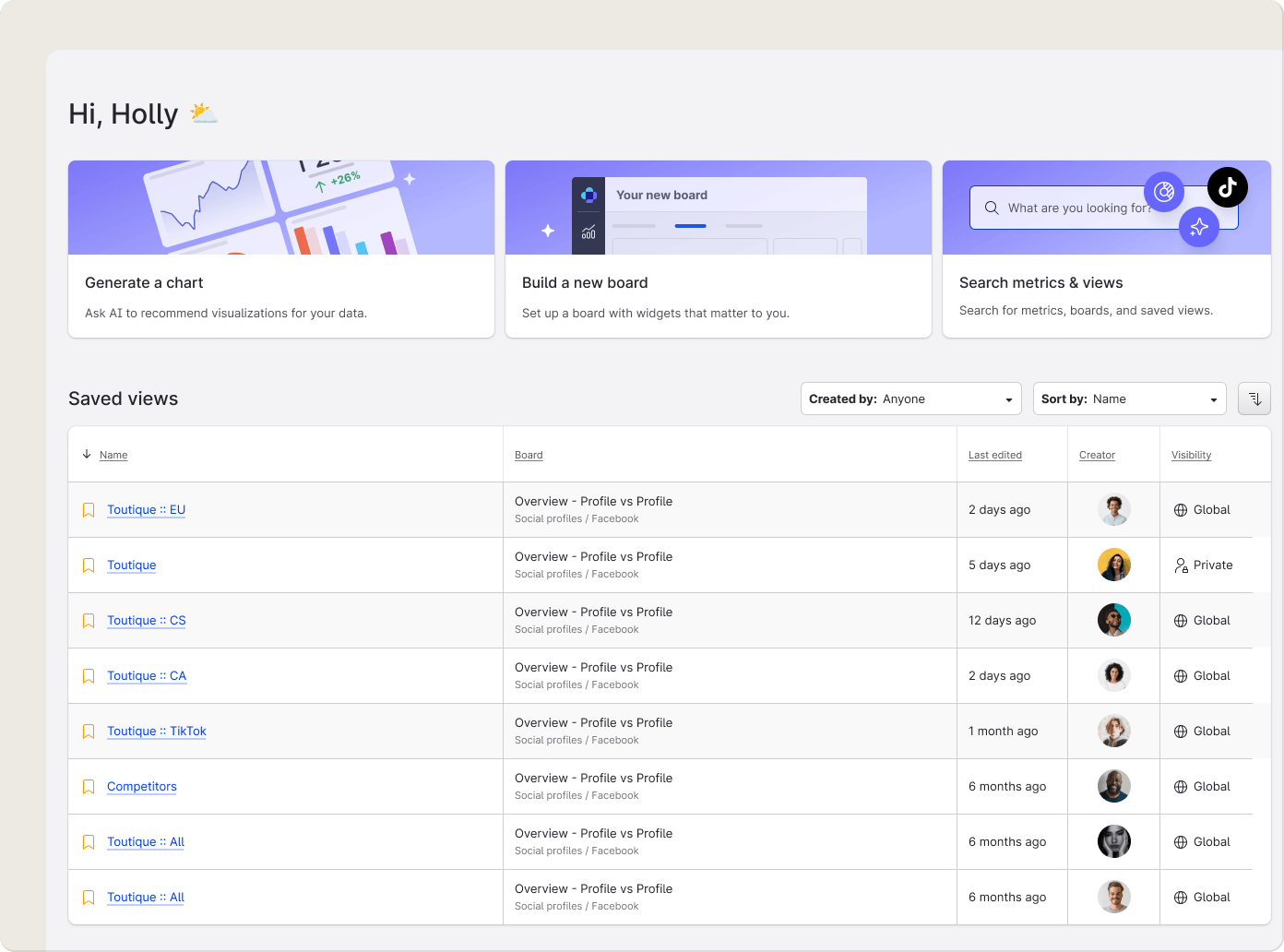Click the TikTok icon in search card
The image size is (1284, 952).
tap(1227, 187)
